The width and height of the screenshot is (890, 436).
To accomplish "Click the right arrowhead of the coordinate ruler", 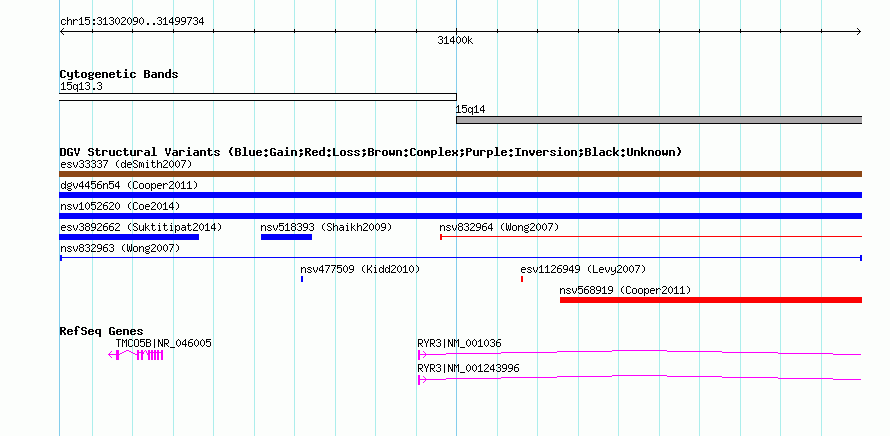I will click(859, 32).
